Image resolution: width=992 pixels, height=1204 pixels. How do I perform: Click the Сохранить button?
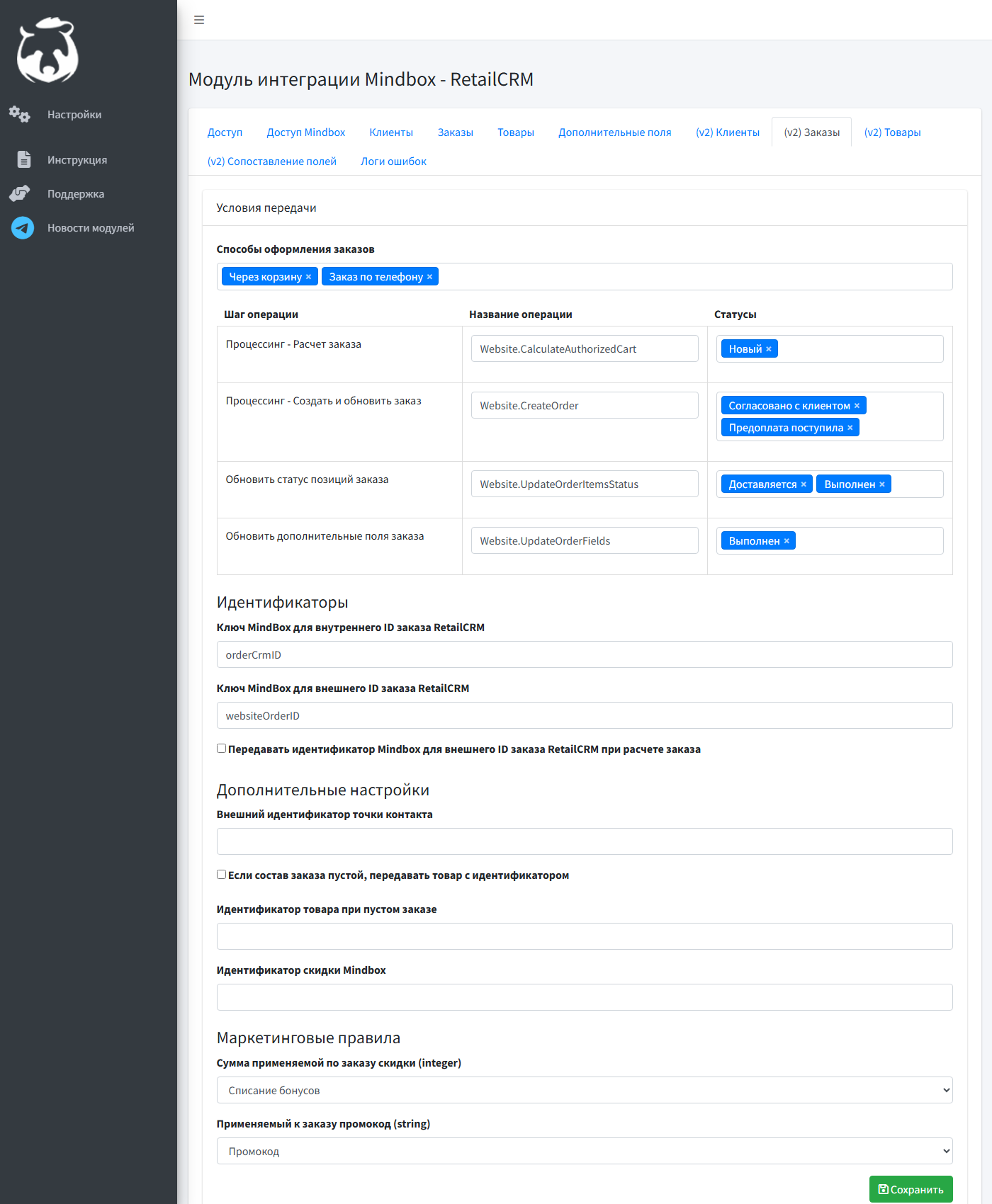(911, 1189)
